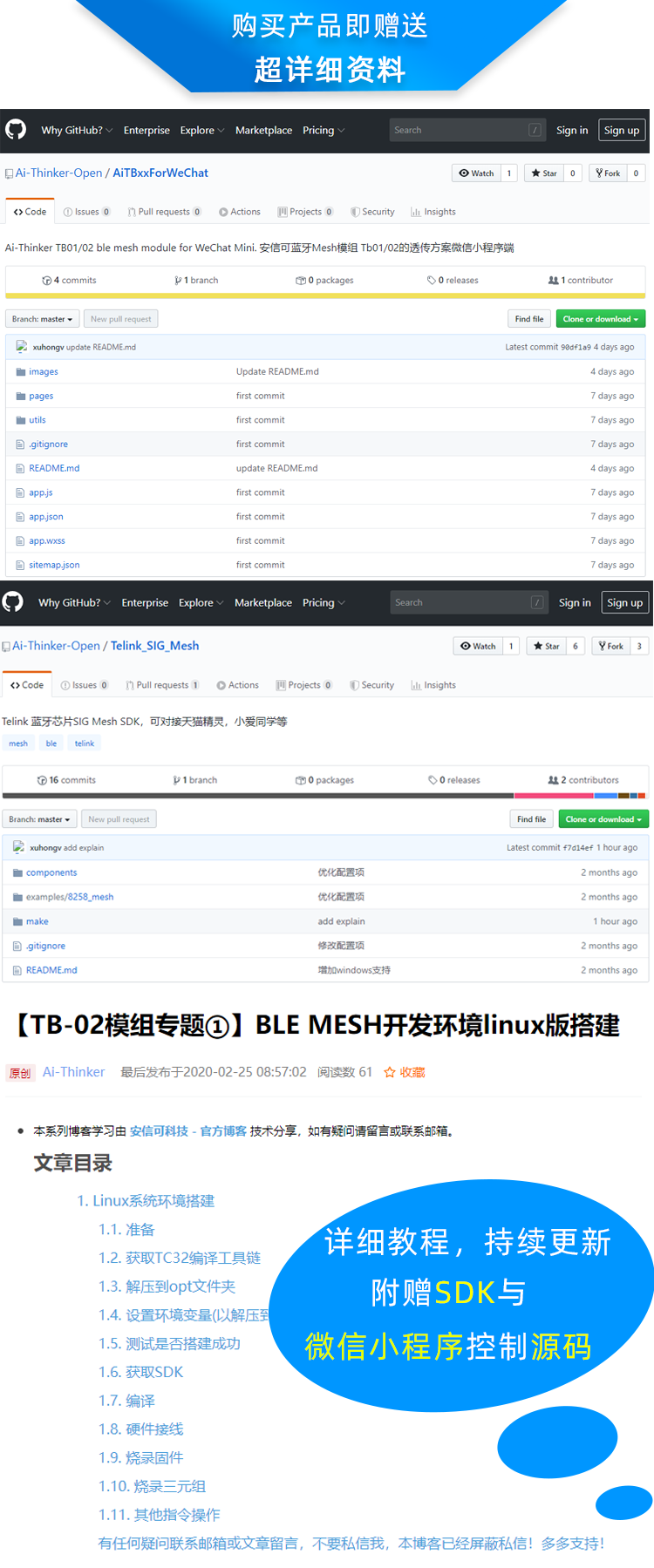Screen dimensions: 654x1568
Task: Click the 'telink' topic tag
Action: coord(85,743)
